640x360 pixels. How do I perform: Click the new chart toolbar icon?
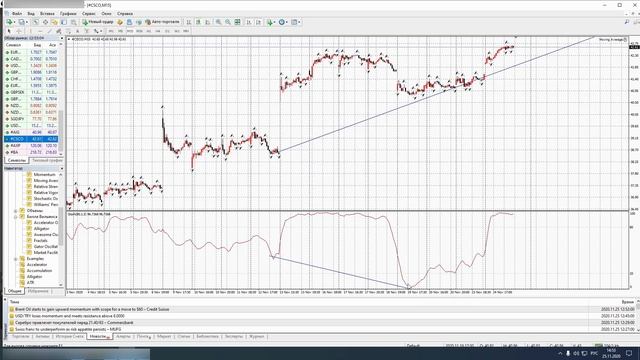tap(9, 22)
